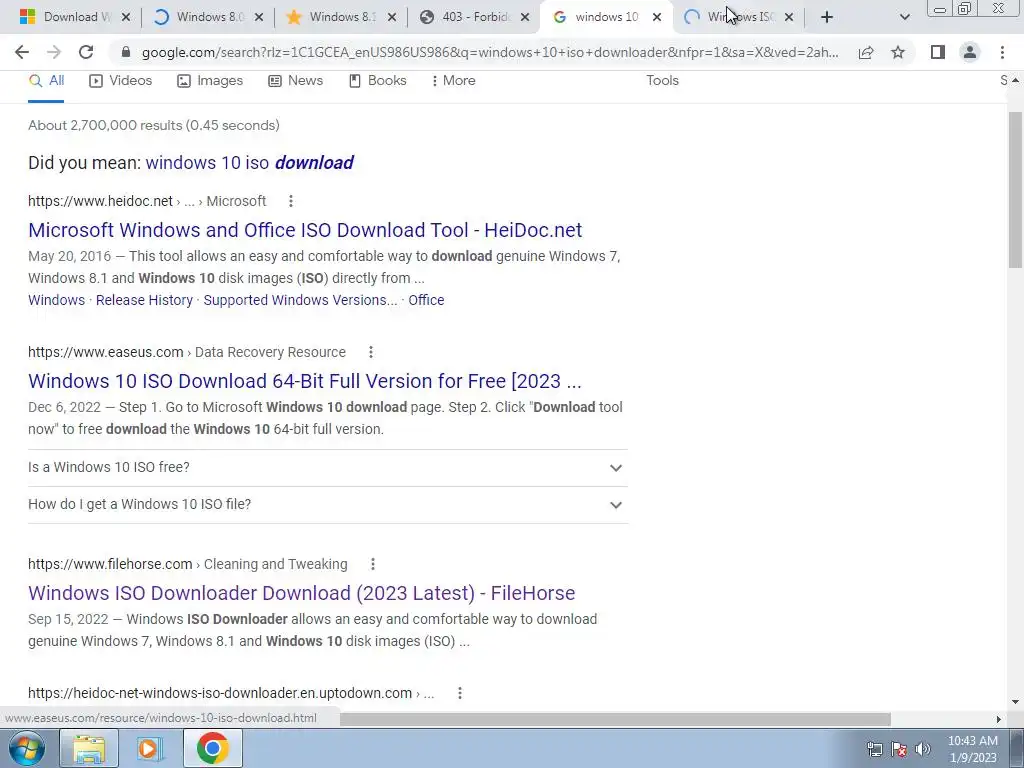Screen dimensions: 1024x768
Task: Click the 'windows 10 iso download' suggestion
Action: tap(249, 163)
